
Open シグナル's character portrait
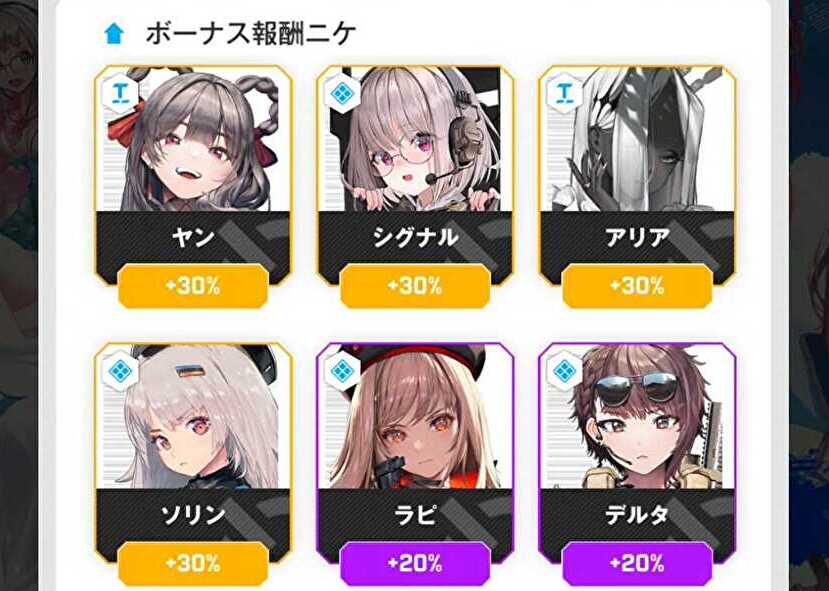[416, 139]
